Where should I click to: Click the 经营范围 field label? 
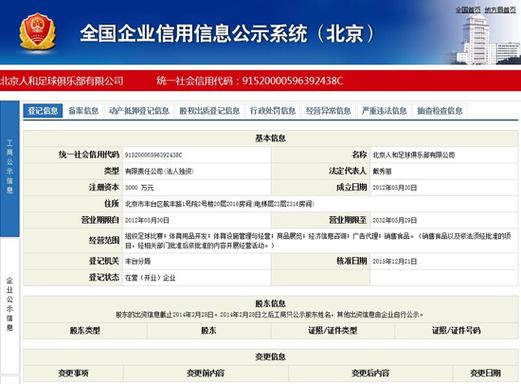(104, 240)
